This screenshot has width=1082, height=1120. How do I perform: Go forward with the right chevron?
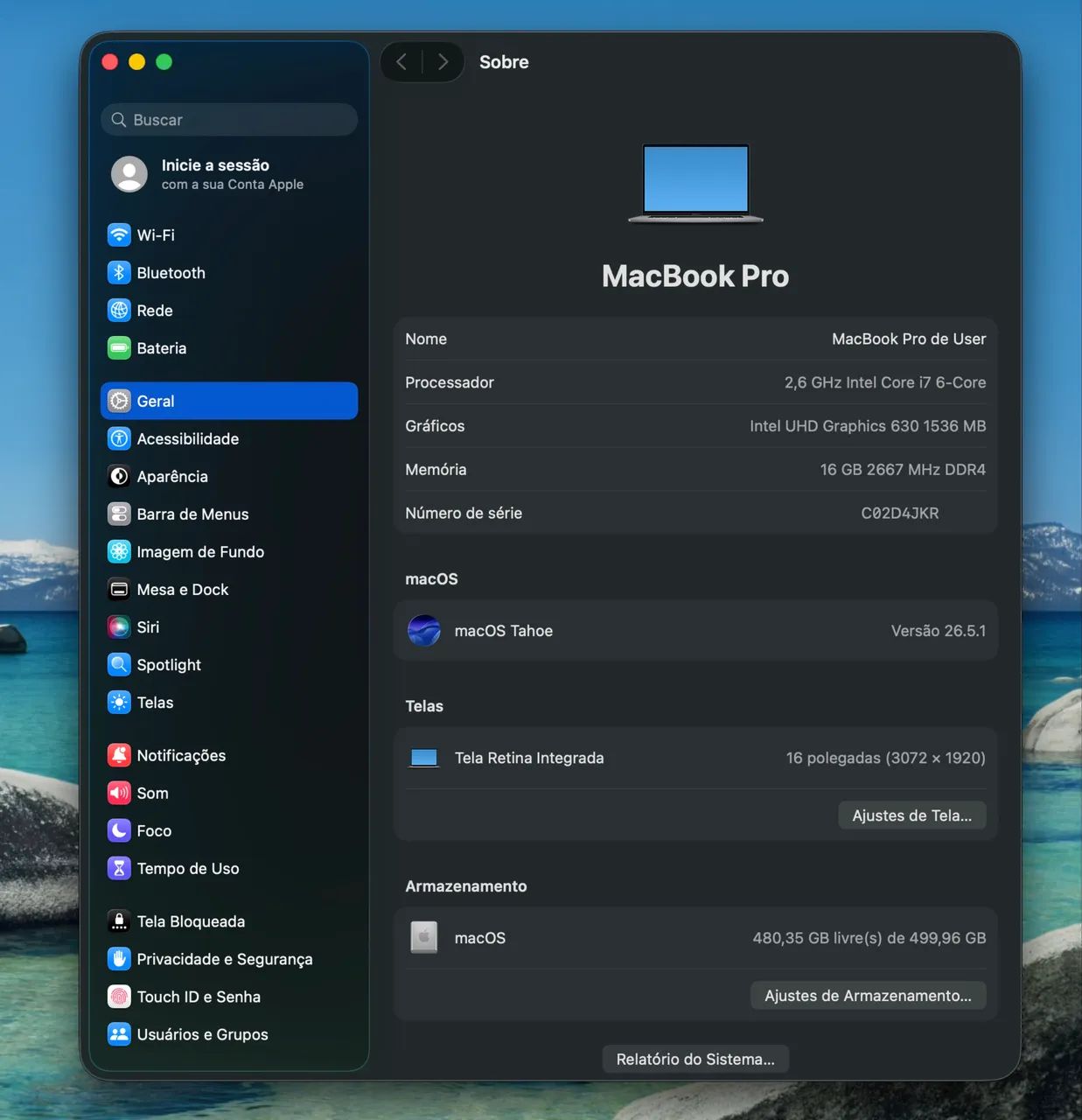point(443,61)
